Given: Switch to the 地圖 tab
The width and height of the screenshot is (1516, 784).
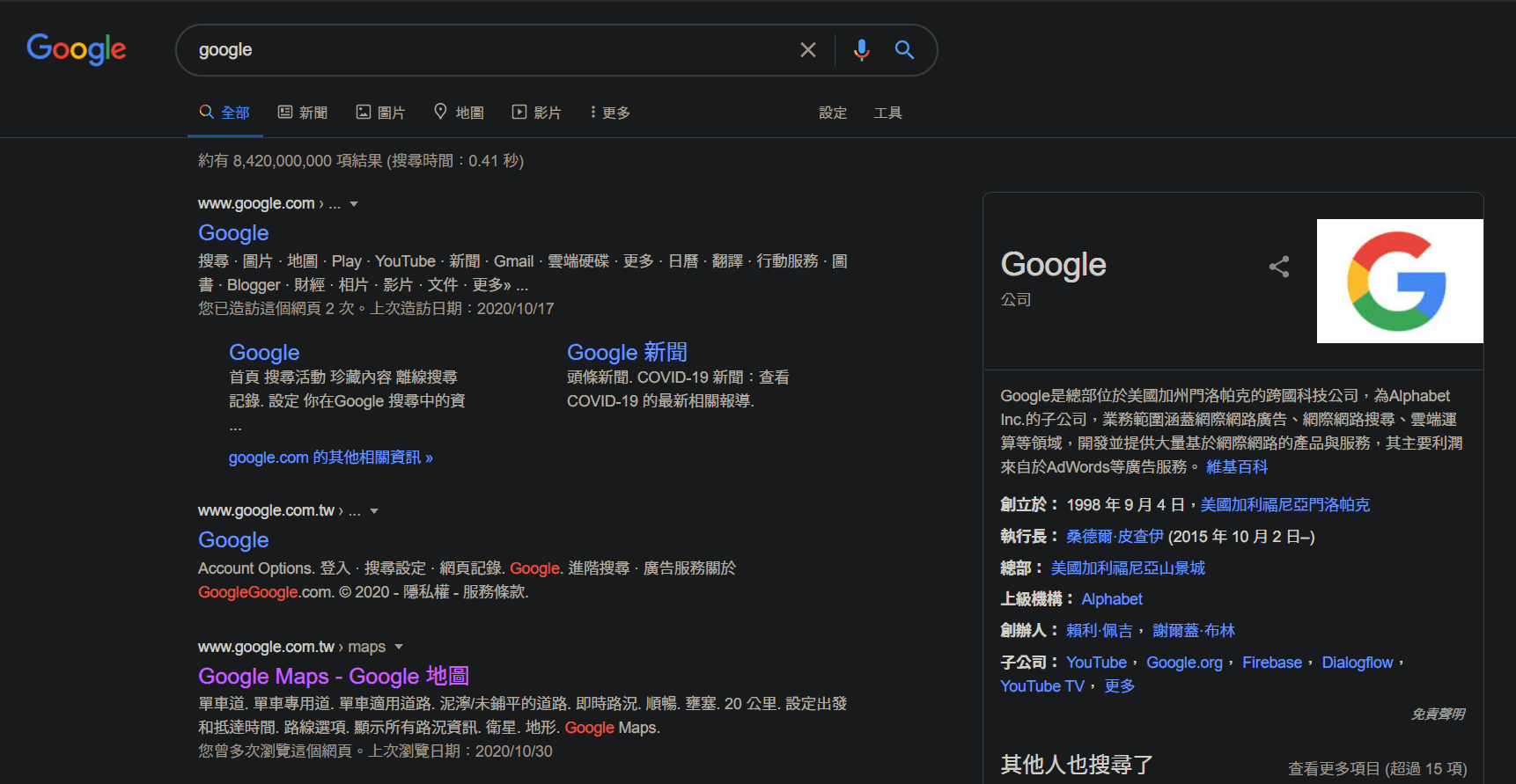Looking at the screenshot, I should tap(459, 113).
